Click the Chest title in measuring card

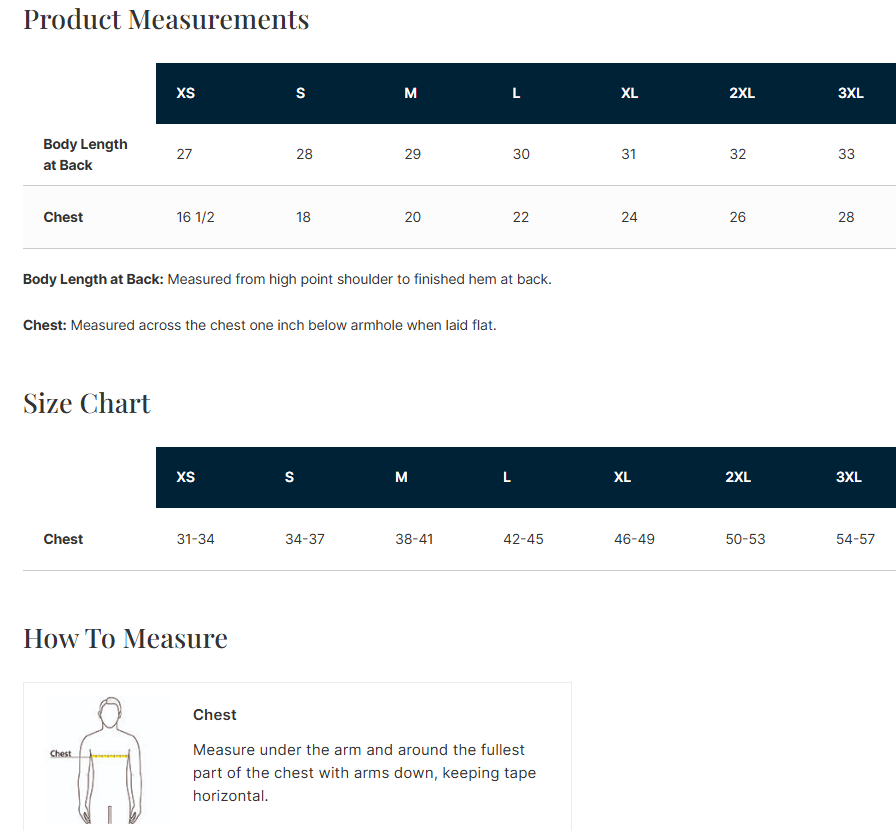[x=214, y=715]
